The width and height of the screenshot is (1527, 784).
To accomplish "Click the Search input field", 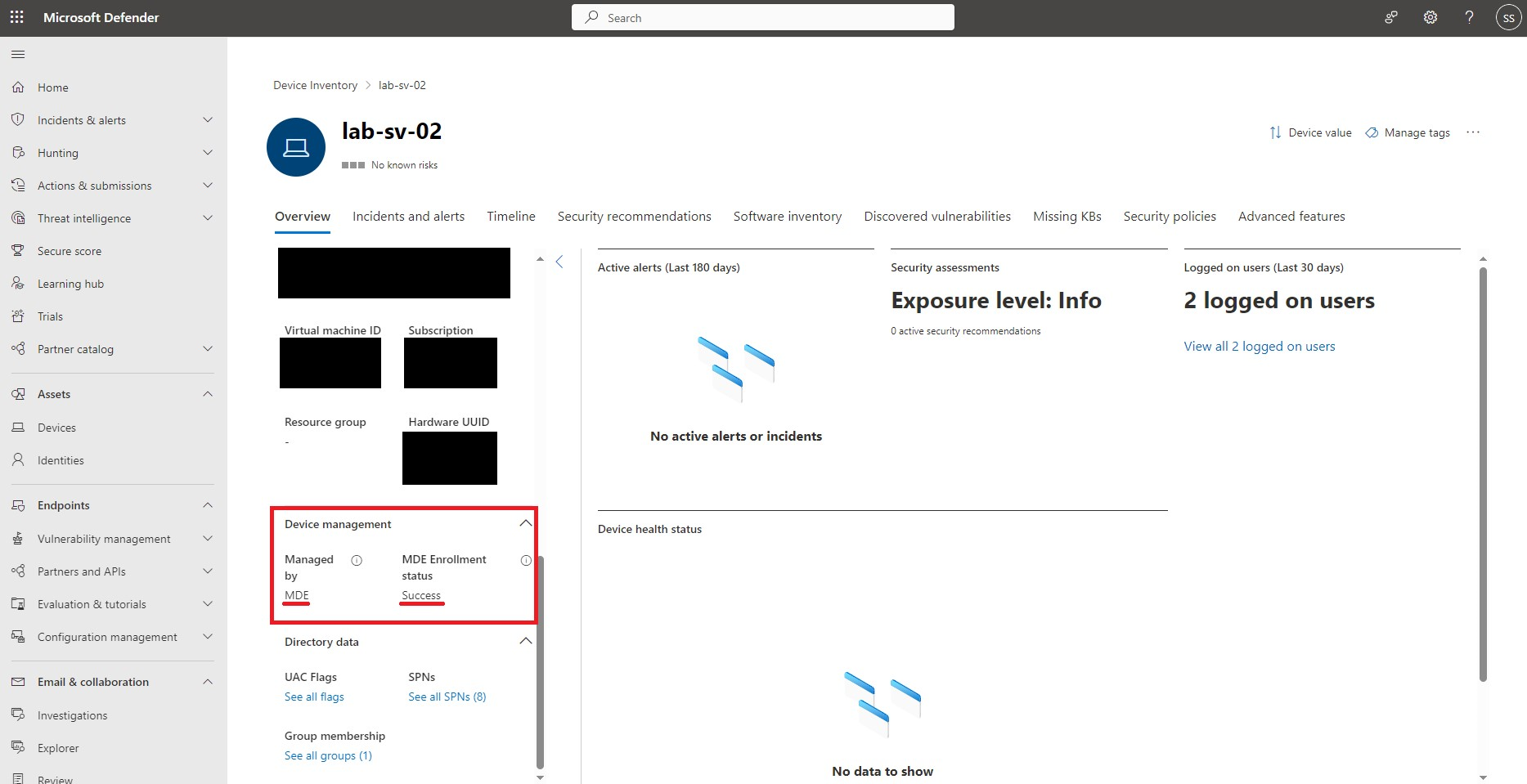I will 763,17.
